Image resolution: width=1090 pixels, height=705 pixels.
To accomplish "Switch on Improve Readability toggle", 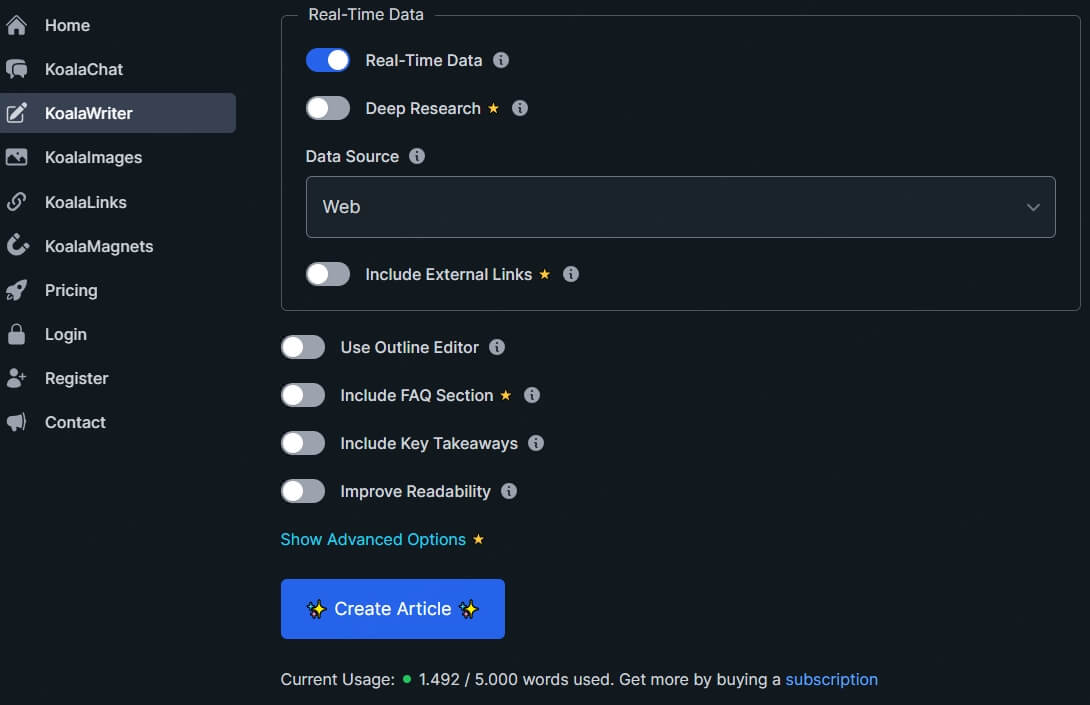I will [x=303, y=491].
